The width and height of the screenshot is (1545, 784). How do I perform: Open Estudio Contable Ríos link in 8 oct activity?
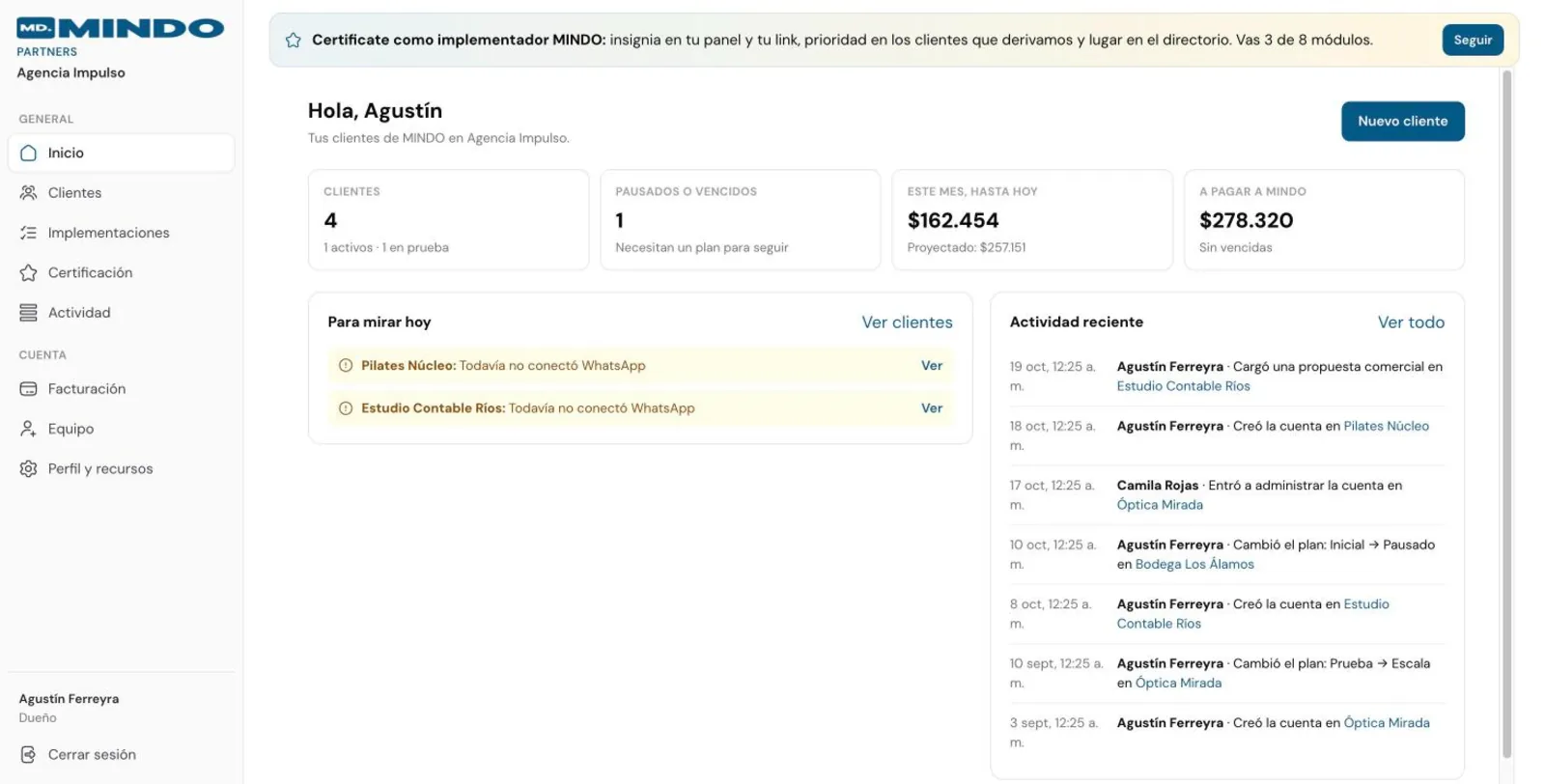pyautogui.click(x=1253, y=614)
